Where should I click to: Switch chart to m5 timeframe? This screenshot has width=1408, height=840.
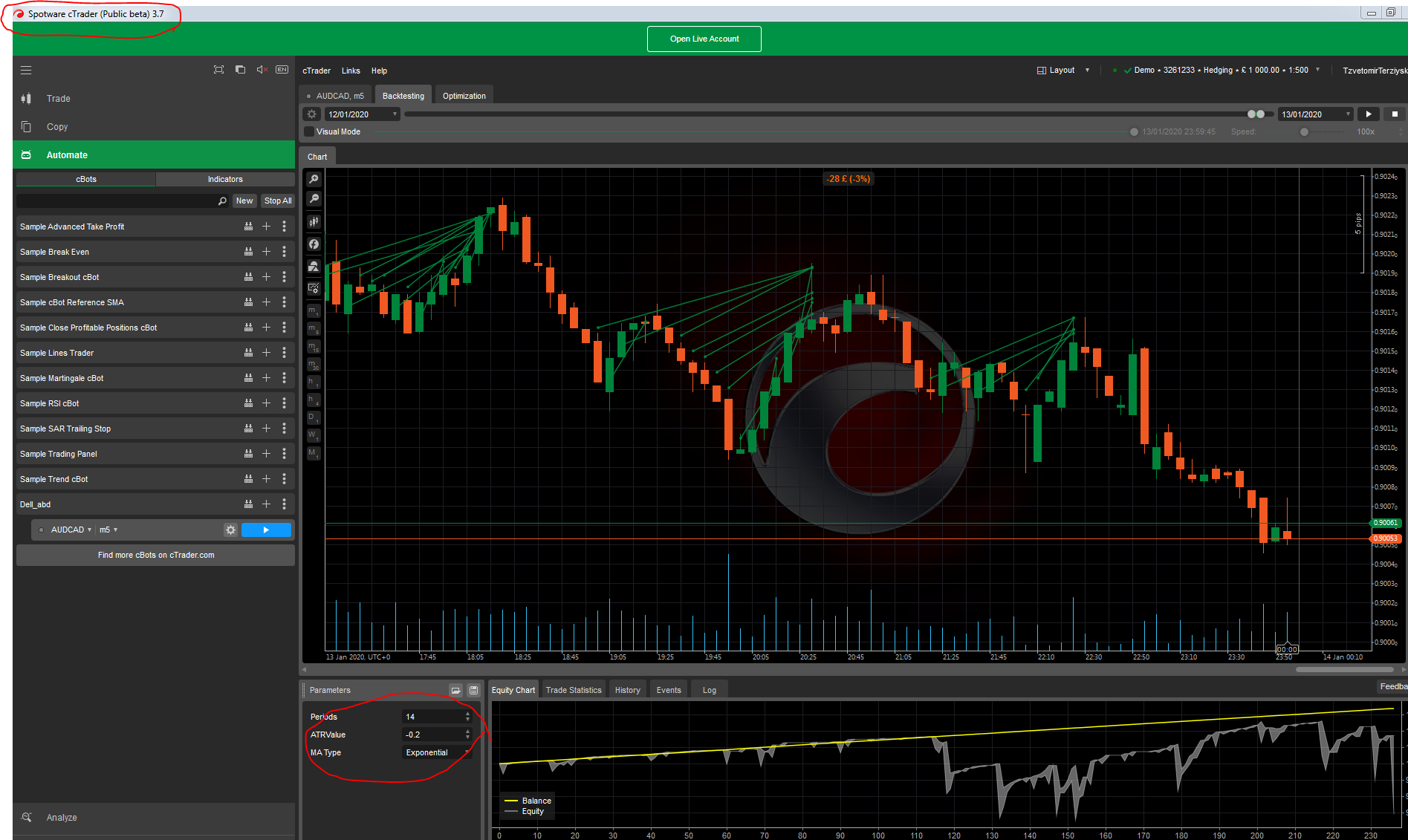(314, 328)
